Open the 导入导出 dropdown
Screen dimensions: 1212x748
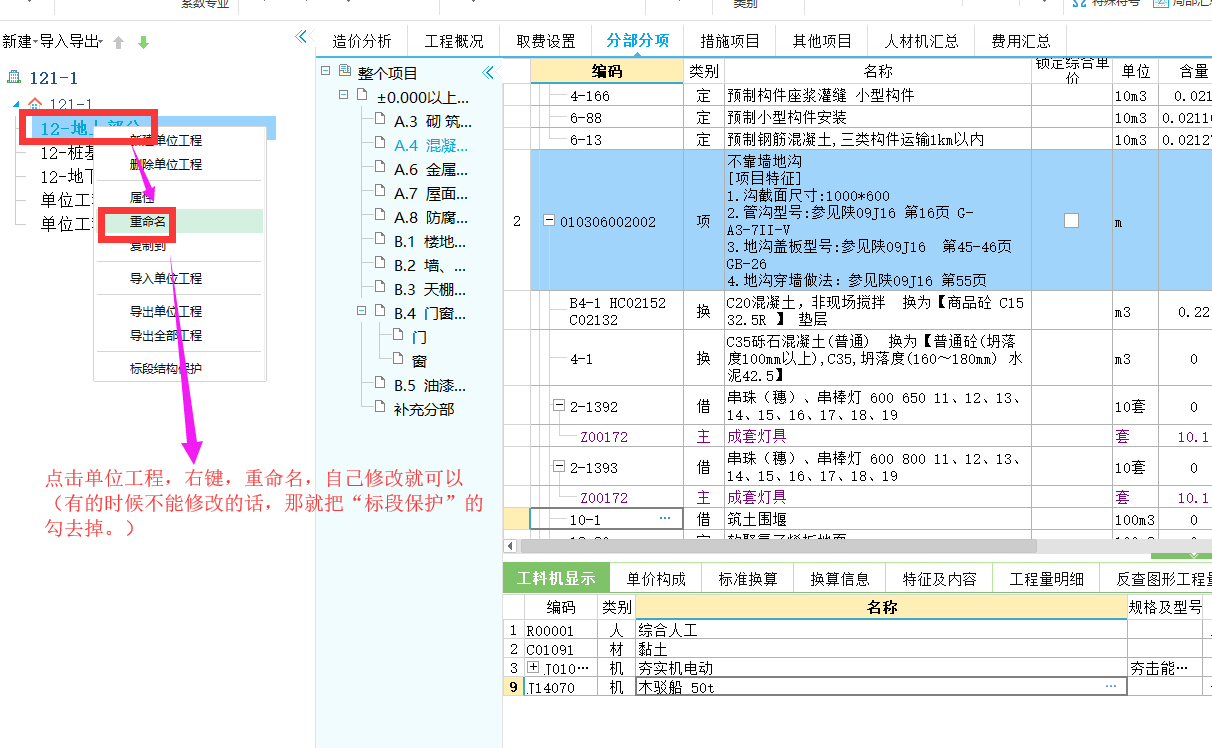pos(71,41)
